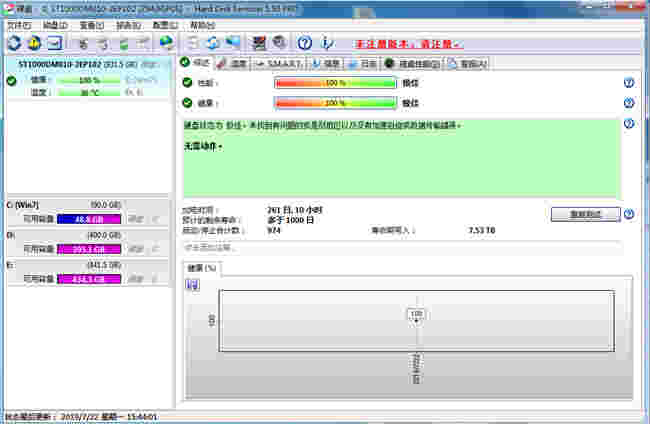
Task: Click the green disk toolbar icon
Action: tap(124, 43)
